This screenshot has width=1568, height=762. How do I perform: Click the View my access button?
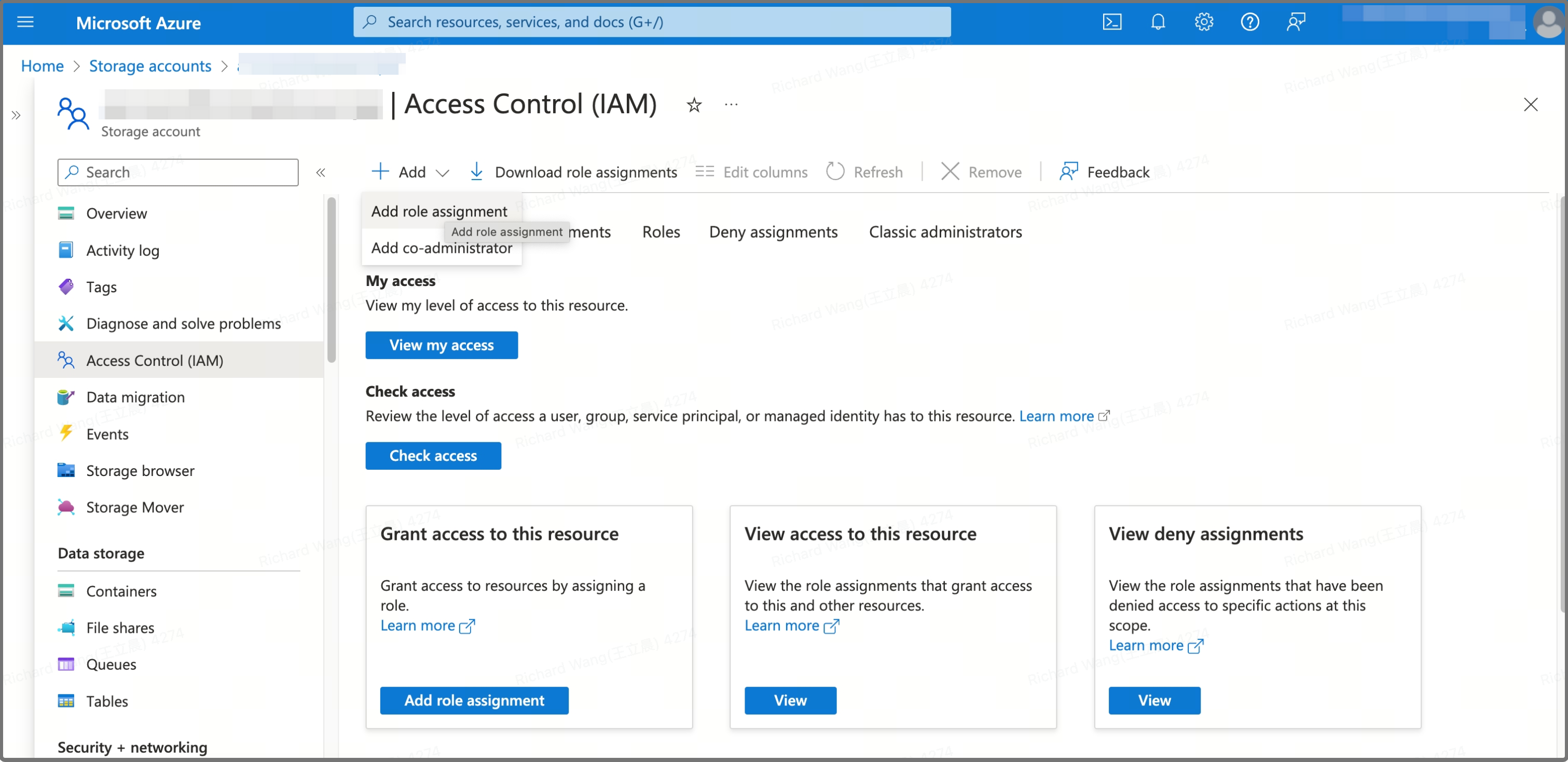tap(442, 345)
